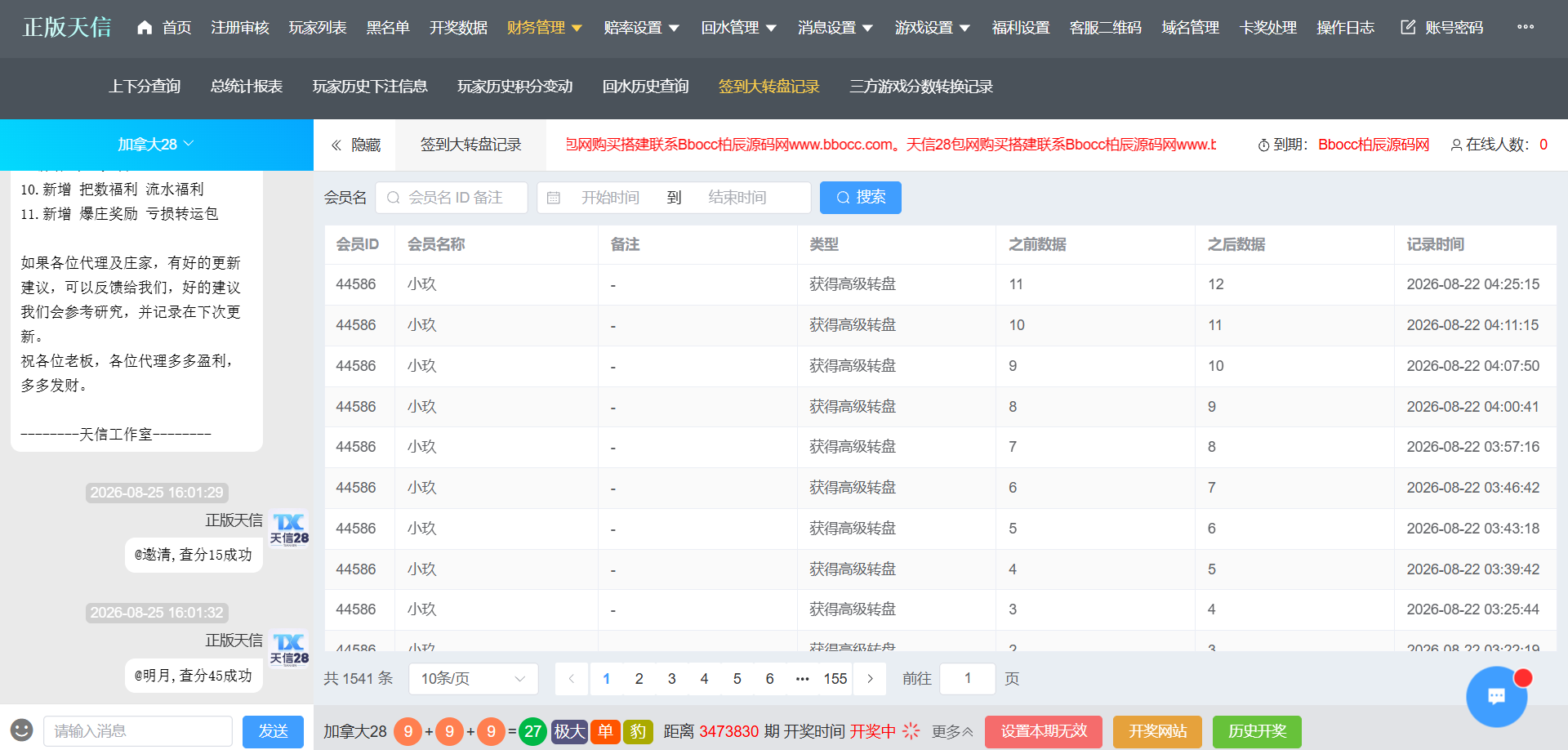Click the 开始时间 date field
The image size is (1568, 750).
610,198
